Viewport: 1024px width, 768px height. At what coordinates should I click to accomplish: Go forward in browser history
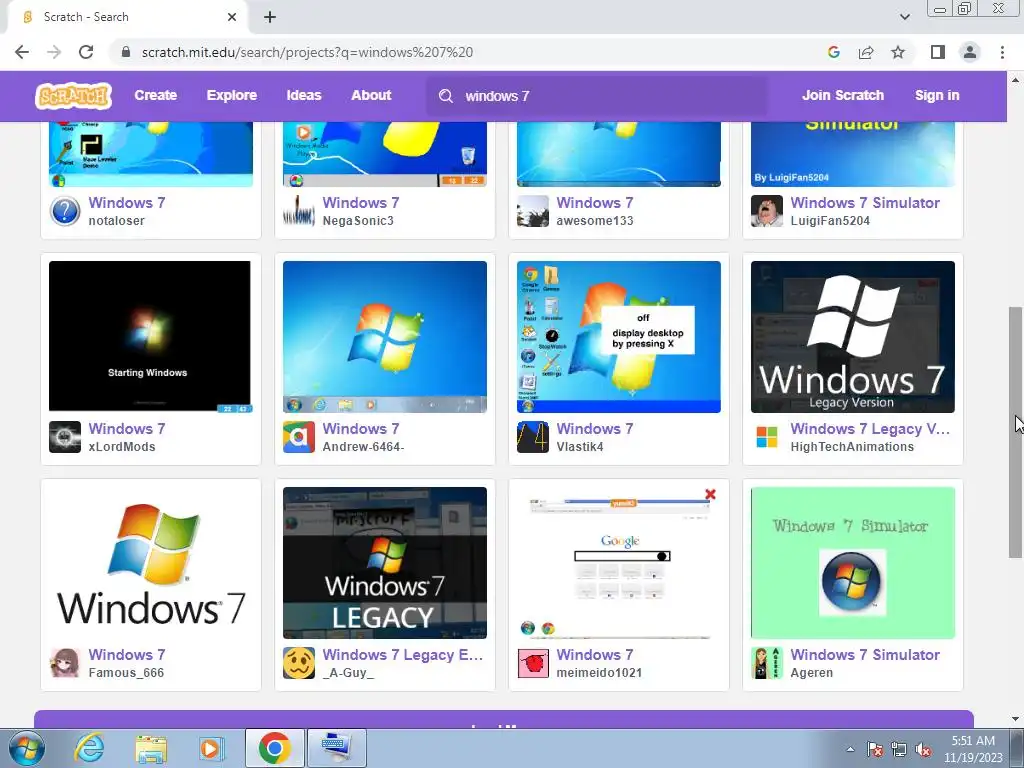54,52
